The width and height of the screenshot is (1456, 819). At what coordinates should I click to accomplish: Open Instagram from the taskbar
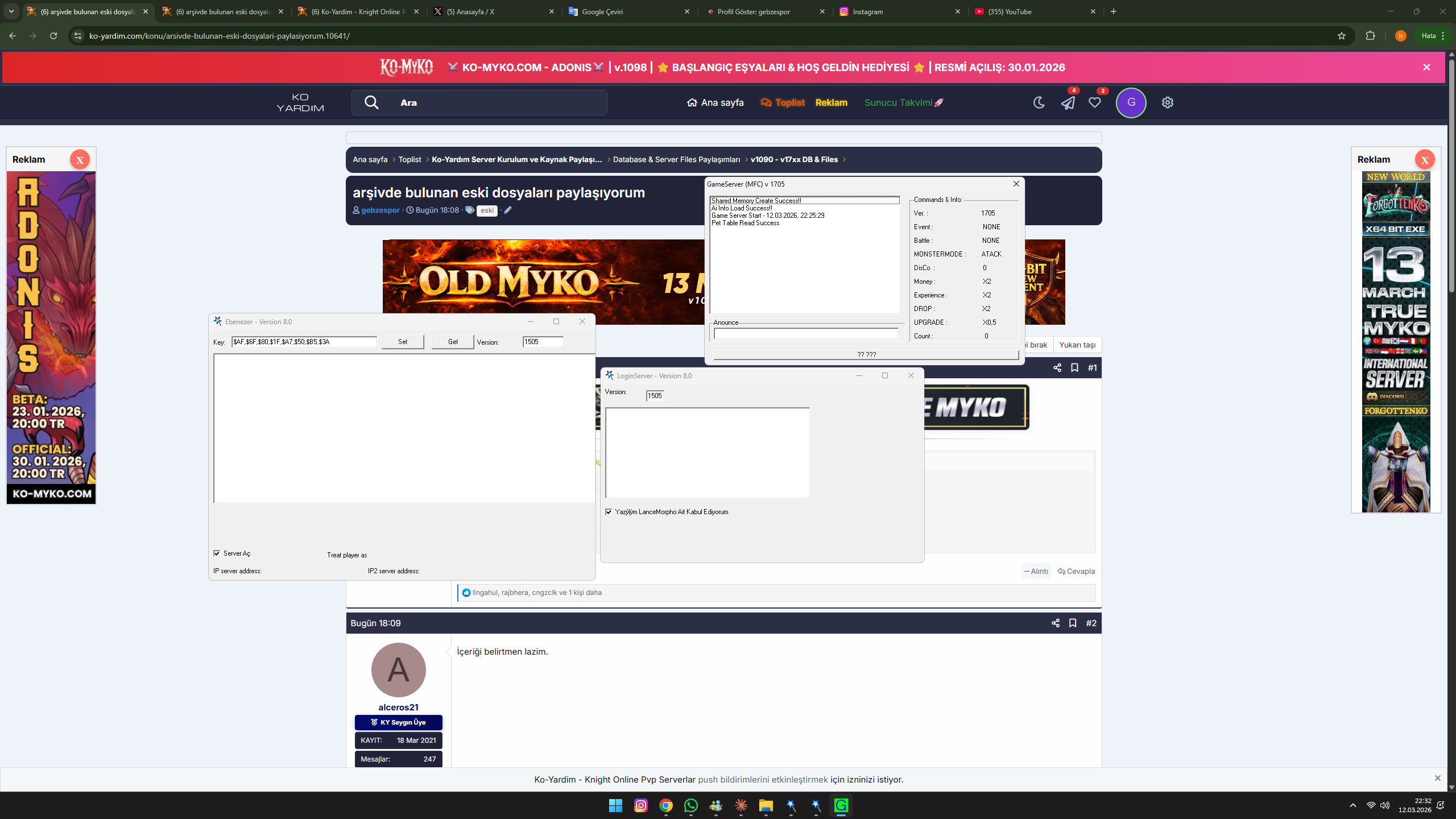pyautogui.click(x=641, y=805)
